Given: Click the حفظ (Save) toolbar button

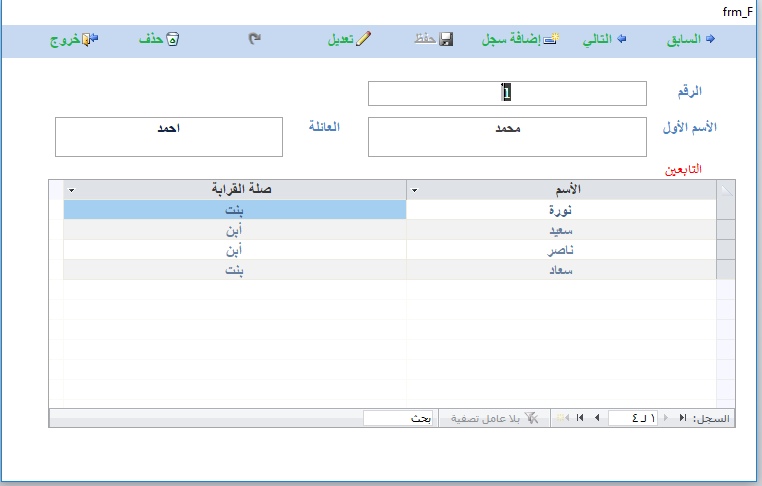Looking at the screenshot, I should pos(434,40).
